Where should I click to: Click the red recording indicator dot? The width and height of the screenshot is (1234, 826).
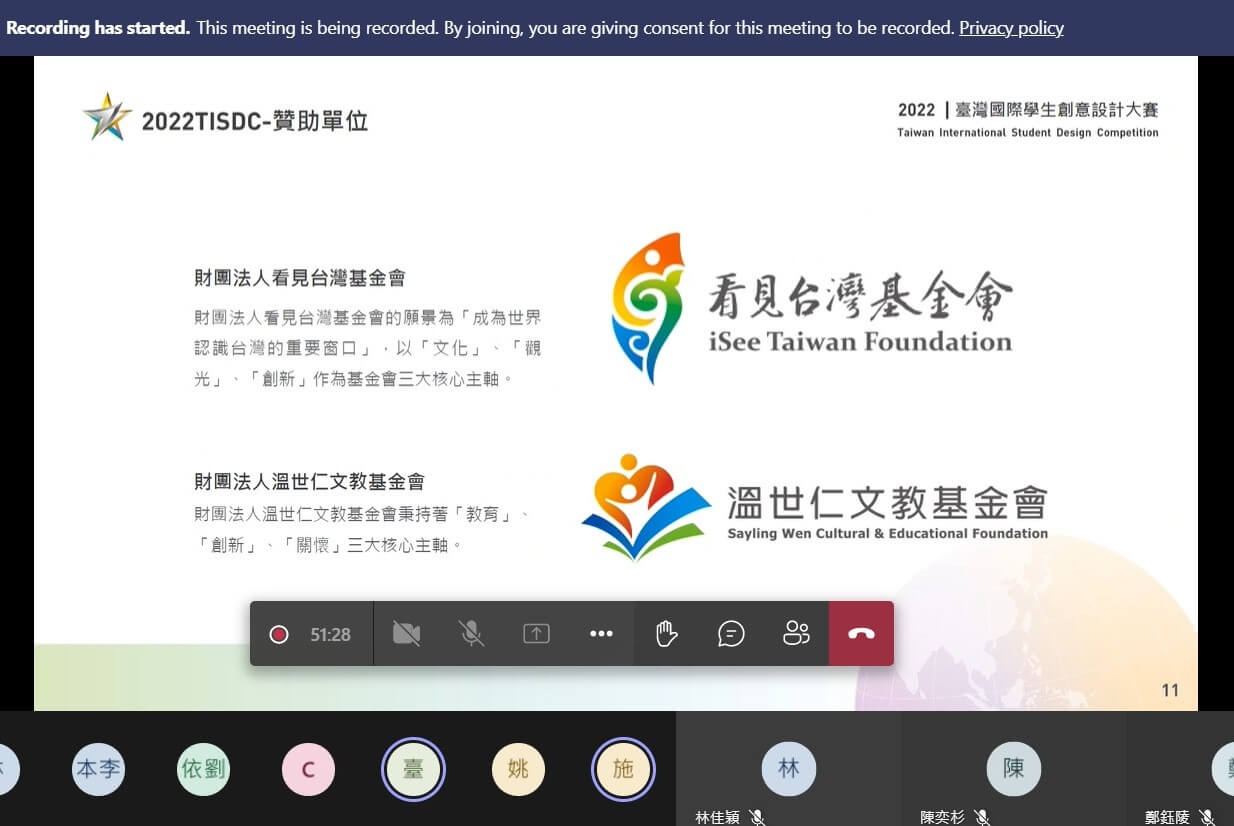click(279, 635)
